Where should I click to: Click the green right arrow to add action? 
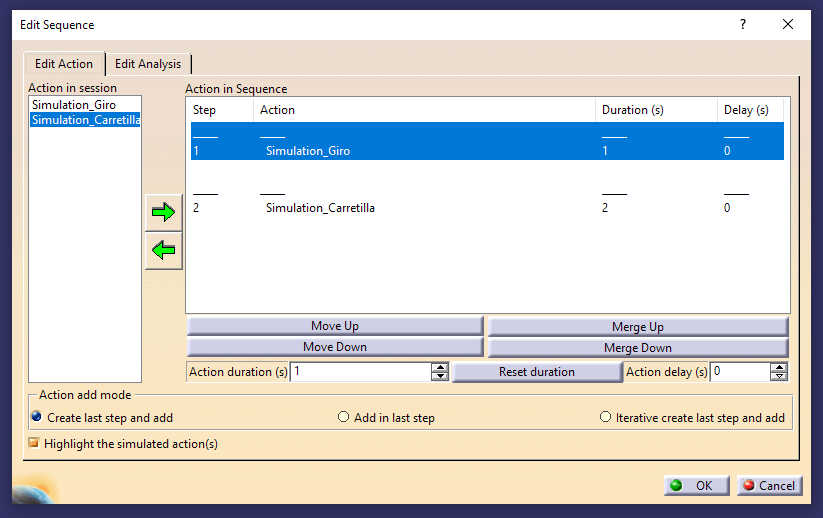[x=163, y=212]
